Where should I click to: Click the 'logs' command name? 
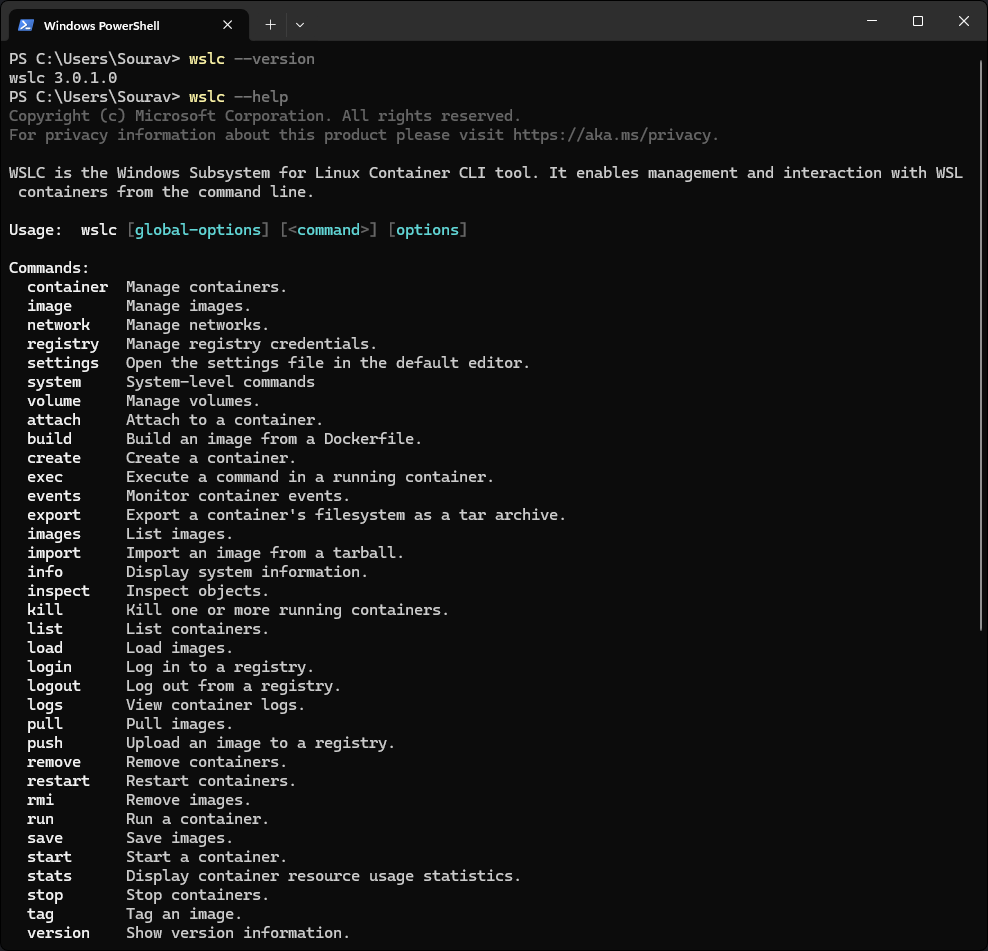click(x=45, y=705)
